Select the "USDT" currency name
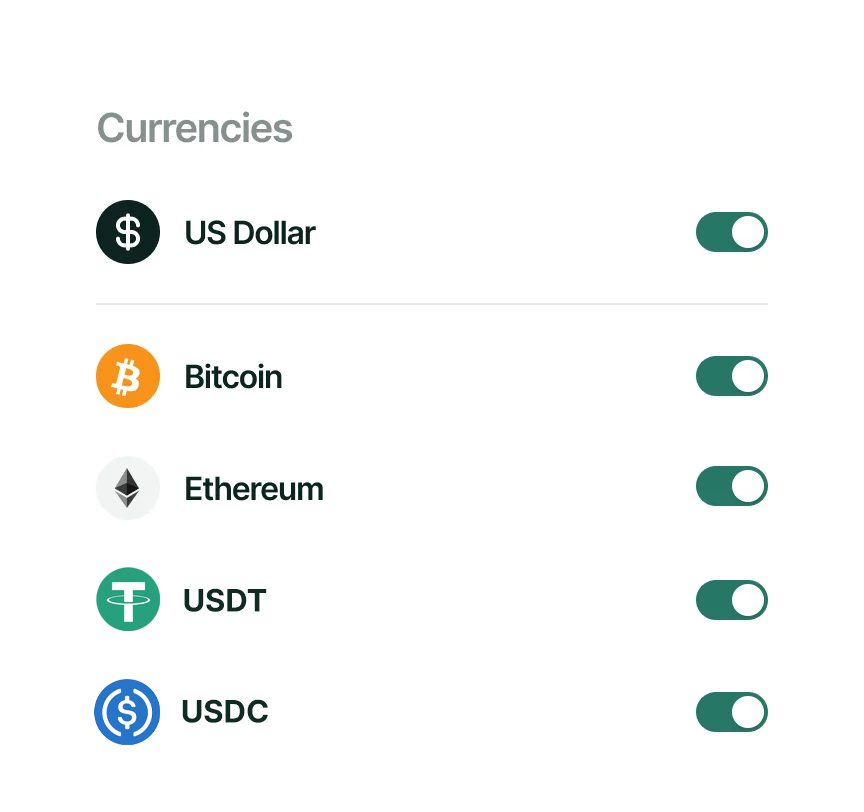Viewport: 864px width, 812px height. click(225, 601)
